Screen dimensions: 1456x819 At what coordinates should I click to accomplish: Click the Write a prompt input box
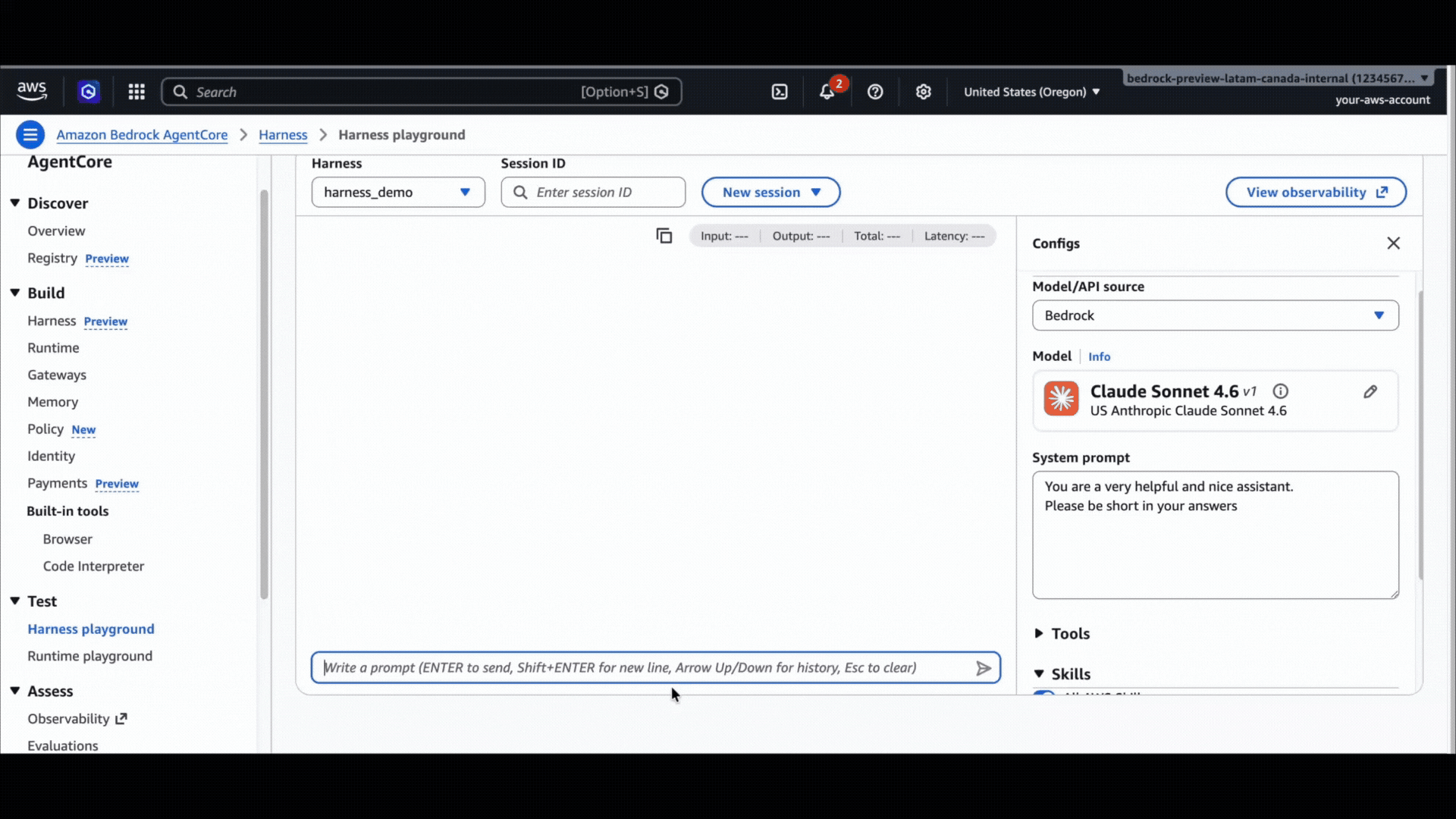pyautogui.click(x=655, y=668)
